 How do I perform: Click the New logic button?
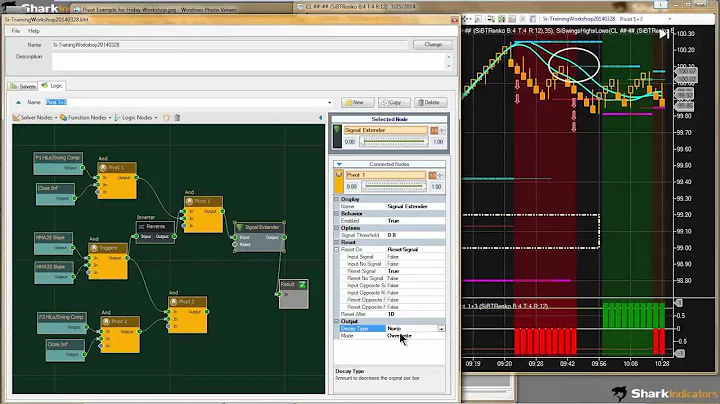click(358, 102)
